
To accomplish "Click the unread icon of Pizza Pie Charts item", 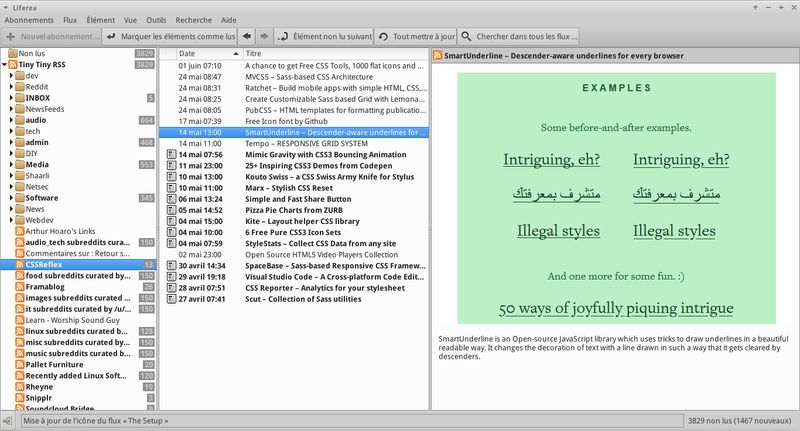I will pyautogui.click(x=171, y=210).
